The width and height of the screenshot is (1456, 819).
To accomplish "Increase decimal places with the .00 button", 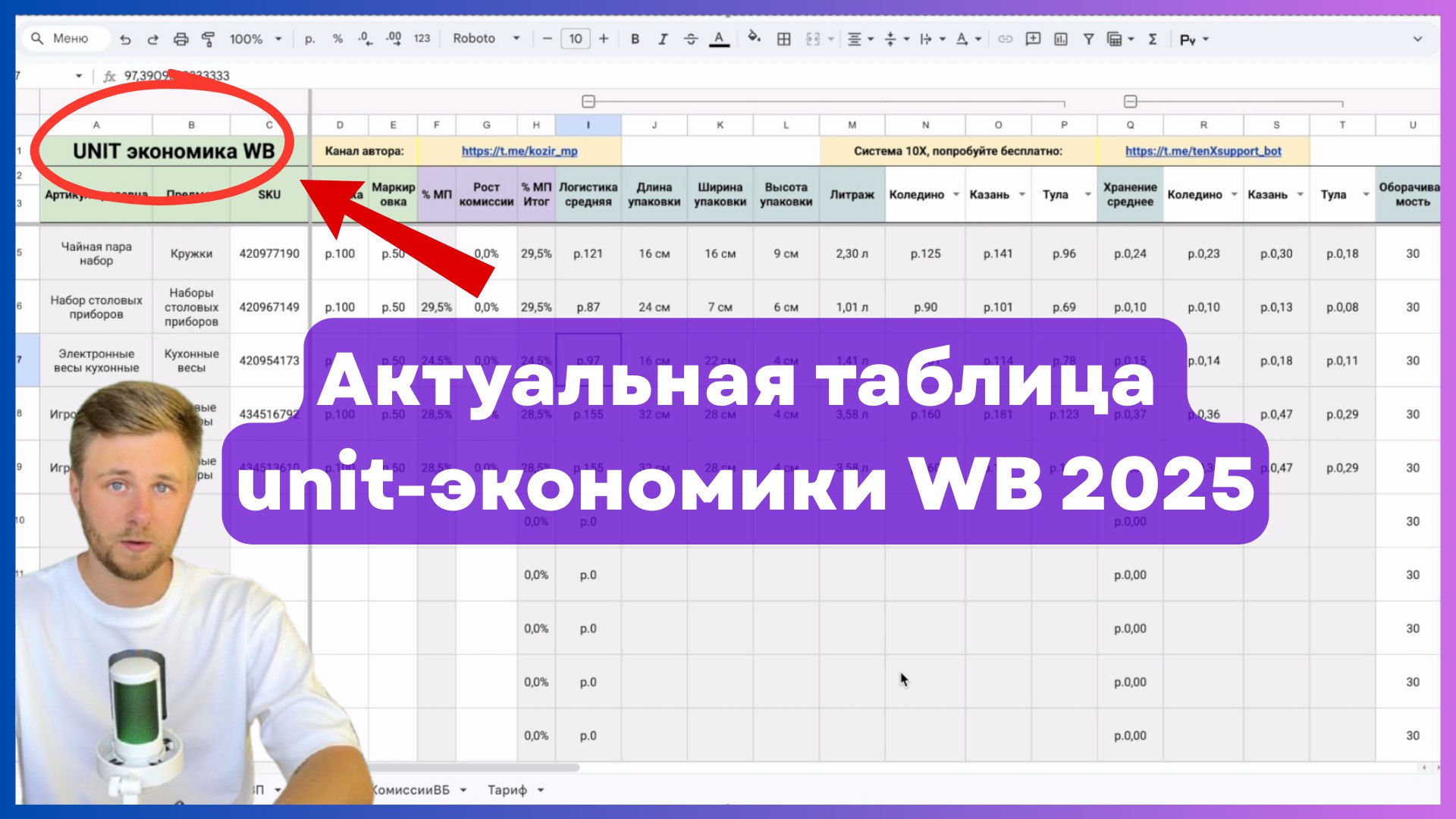I will click(x=394, y=39).
